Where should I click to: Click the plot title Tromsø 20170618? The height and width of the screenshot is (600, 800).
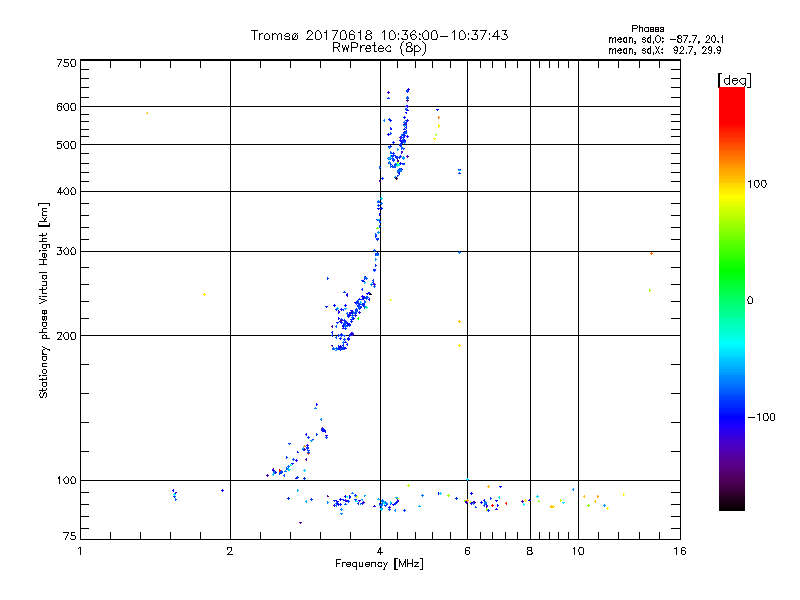coord(379,35)
